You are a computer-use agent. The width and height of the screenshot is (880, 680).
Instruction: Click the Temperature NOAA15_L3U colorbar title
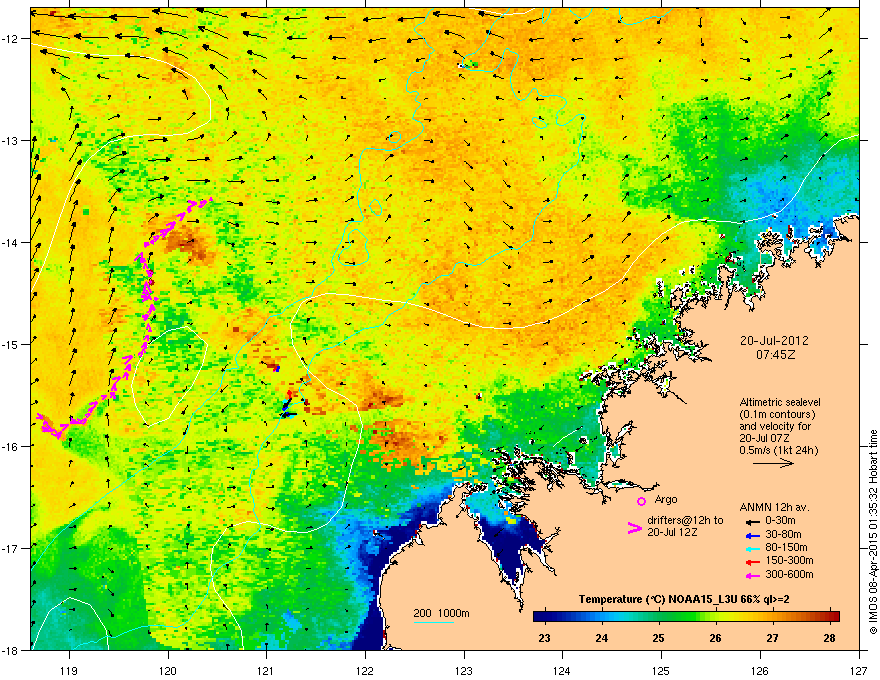pos(684,599)
